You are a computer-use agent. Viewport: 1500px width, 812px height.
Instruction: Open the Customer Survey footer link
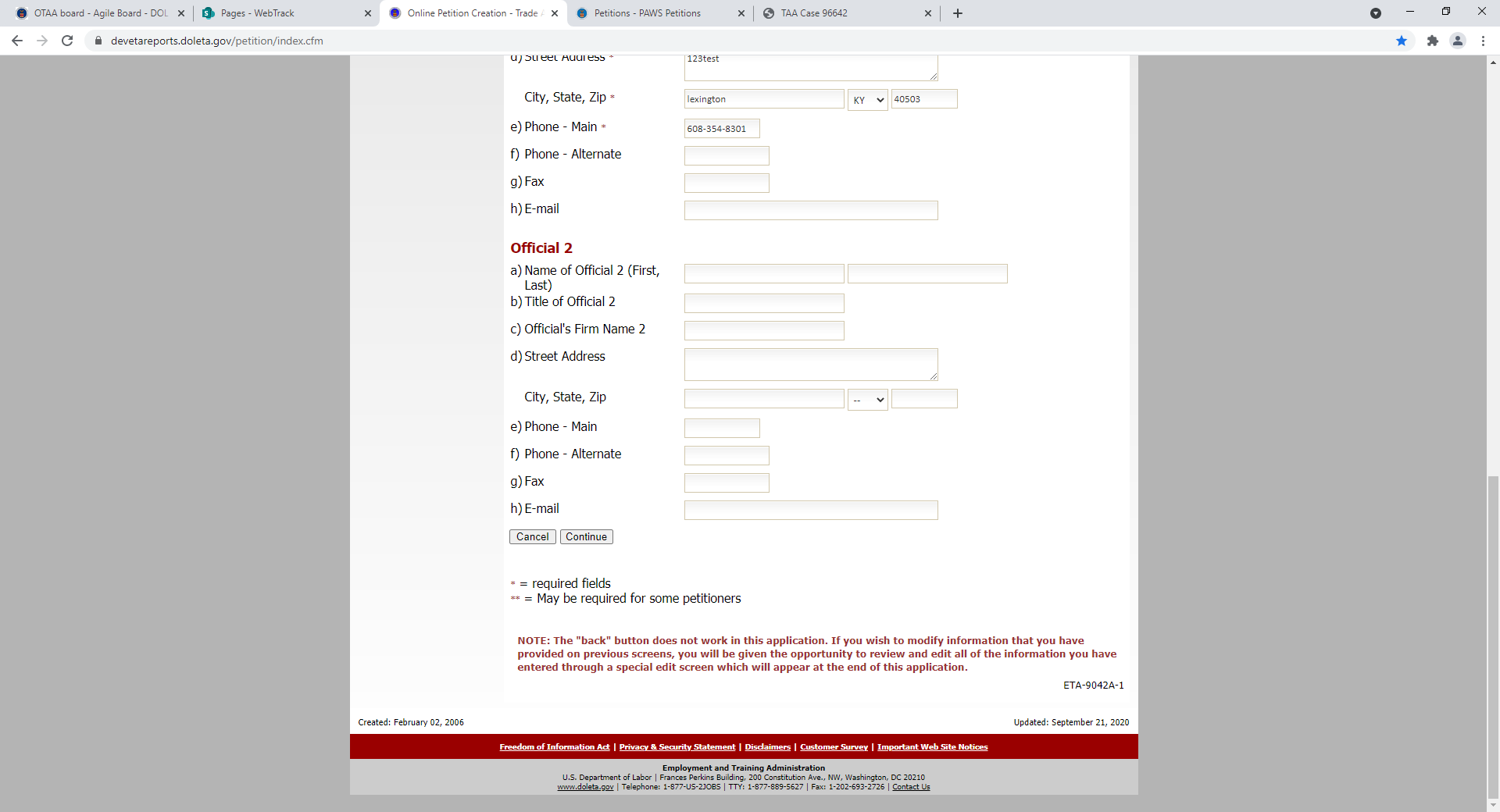(834, 747)
